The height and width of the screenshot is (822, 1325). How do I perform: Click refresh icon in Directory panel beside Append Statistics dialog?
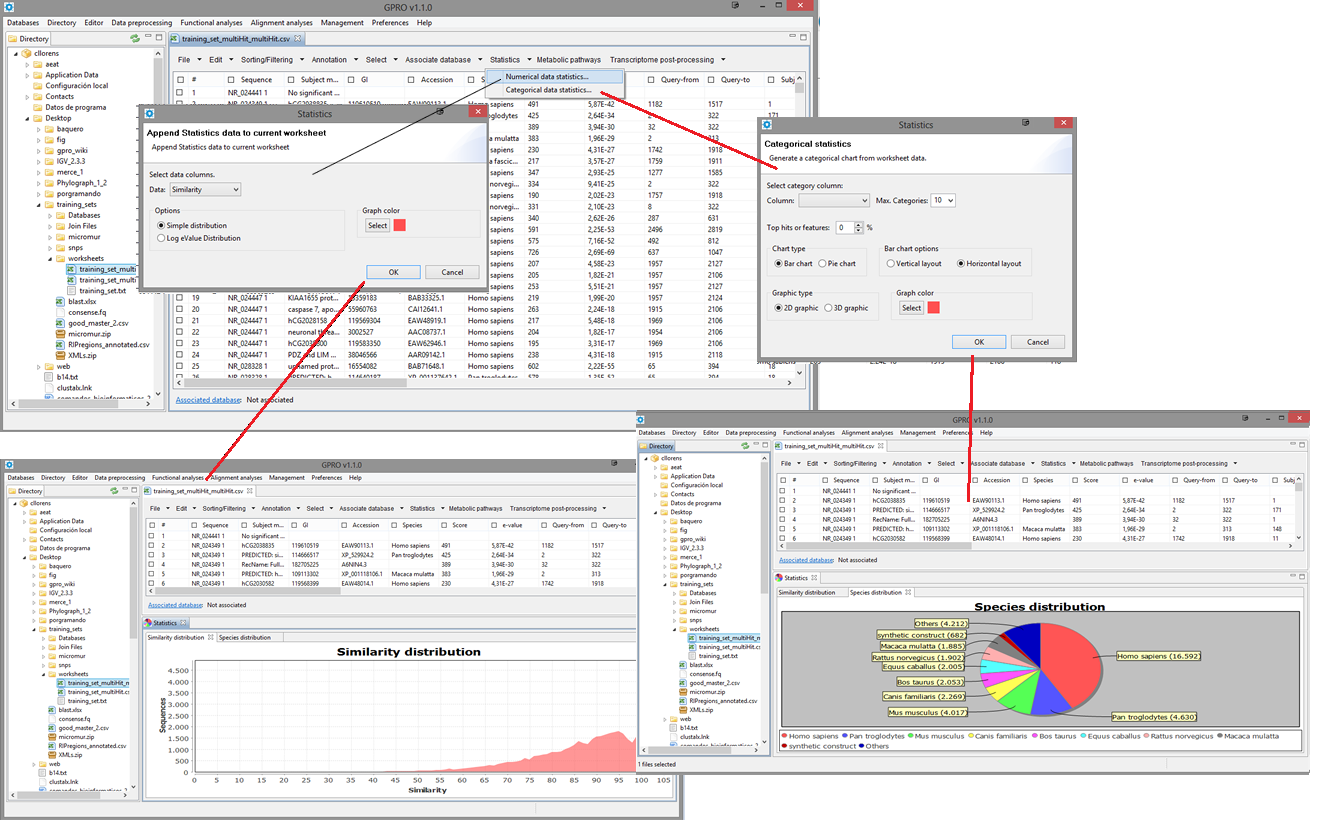134,38
